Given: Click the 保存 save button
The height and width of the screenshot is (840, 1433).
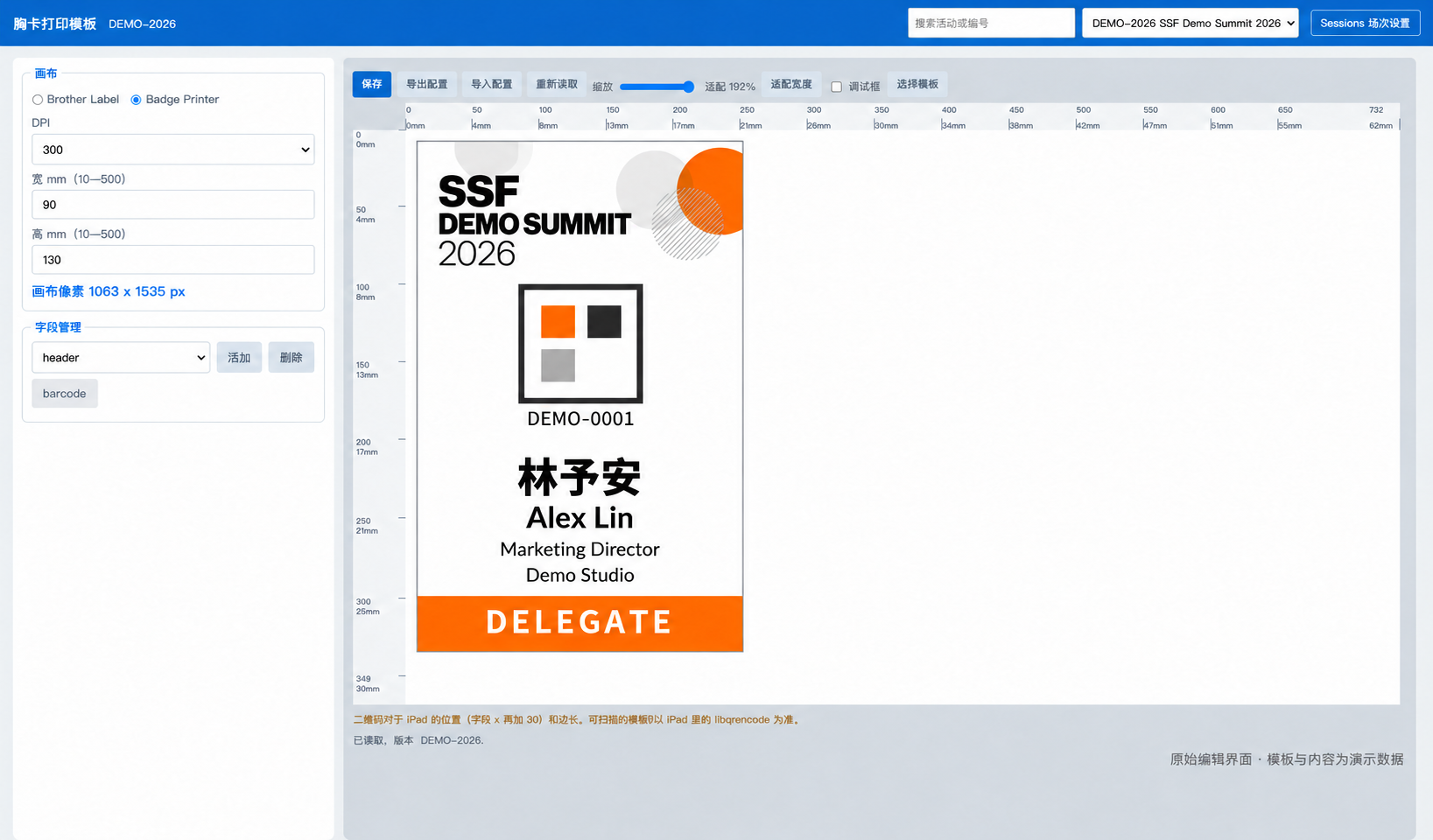Looking at the screenshot, I should 372,84.
